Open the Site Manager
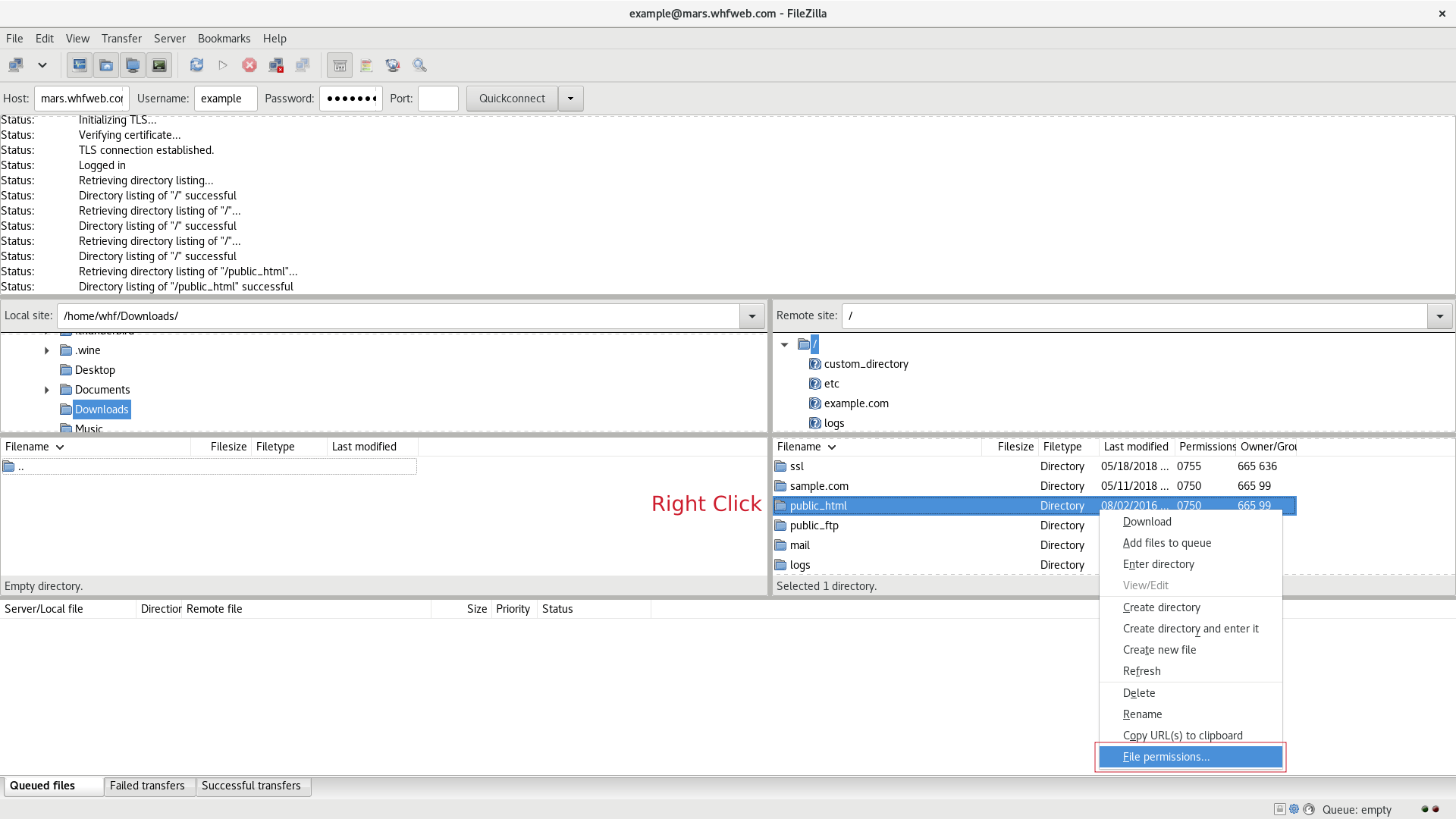Image resolution: width=1456 pixels, height=819 pixels. point(15,65)
